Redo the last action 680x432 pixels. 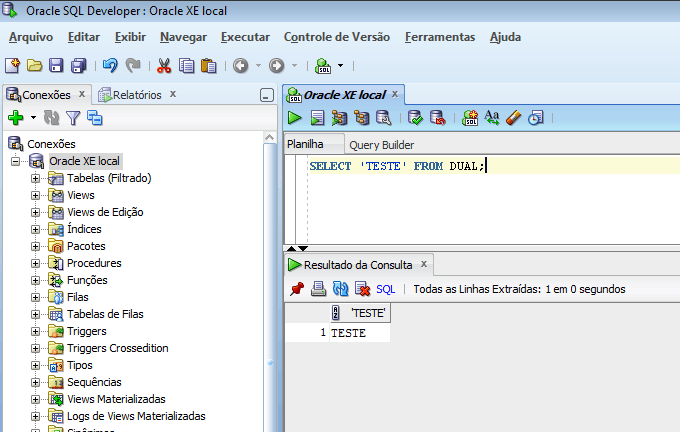[x=133, y=65]
